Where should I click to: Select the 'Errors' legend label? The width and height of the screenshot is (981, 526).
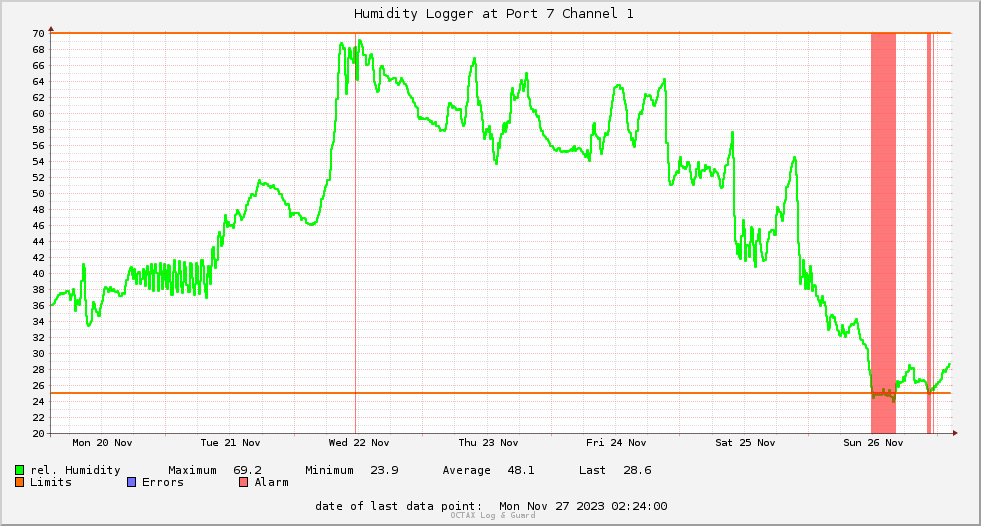tap(163, 482)
